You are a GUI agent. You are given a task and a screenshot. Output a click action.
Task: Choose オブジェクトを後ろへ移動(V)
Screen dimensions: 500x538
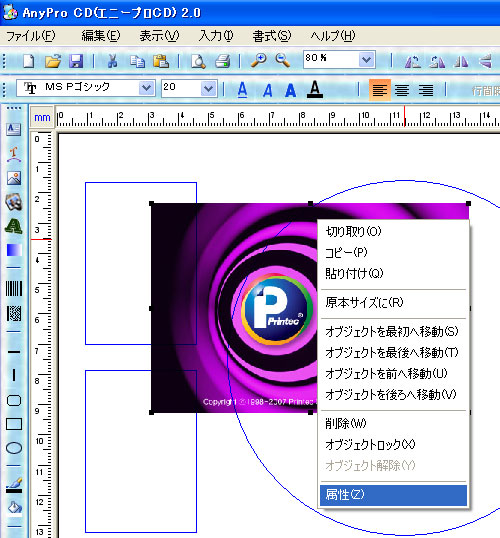click(393, 394)
